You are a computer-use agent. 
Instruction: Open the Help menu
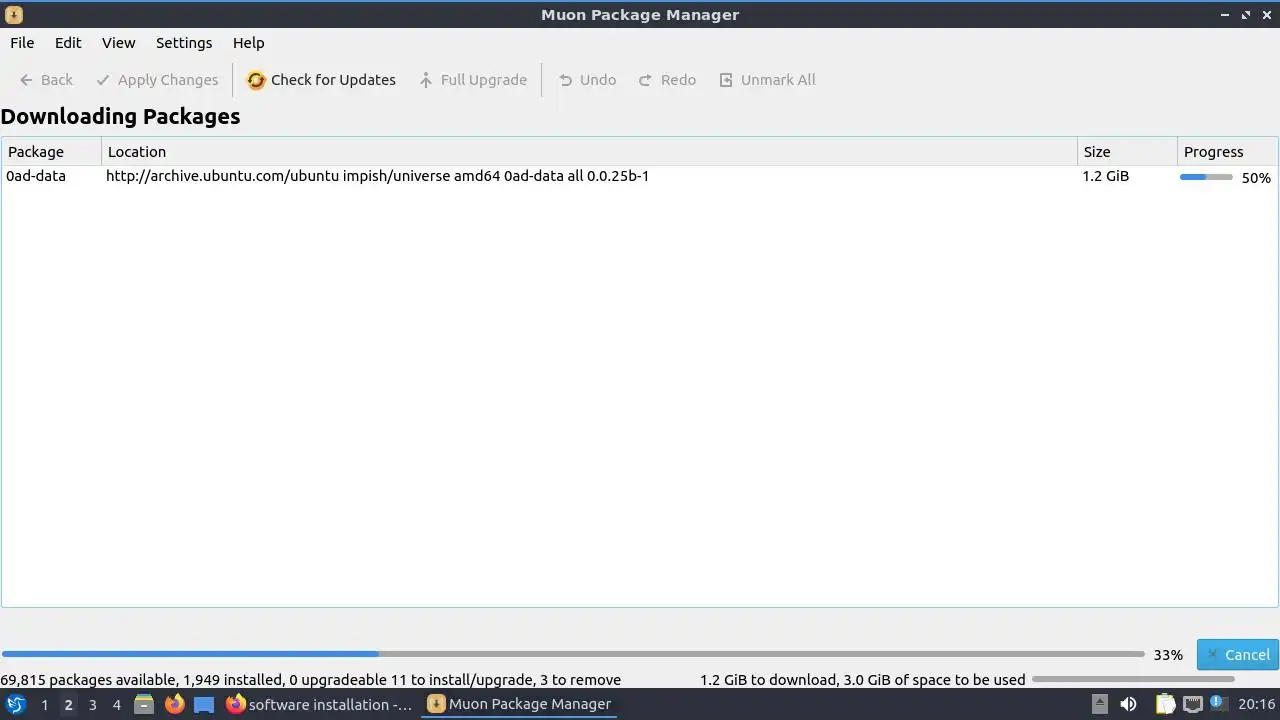[x=248, y=43]
